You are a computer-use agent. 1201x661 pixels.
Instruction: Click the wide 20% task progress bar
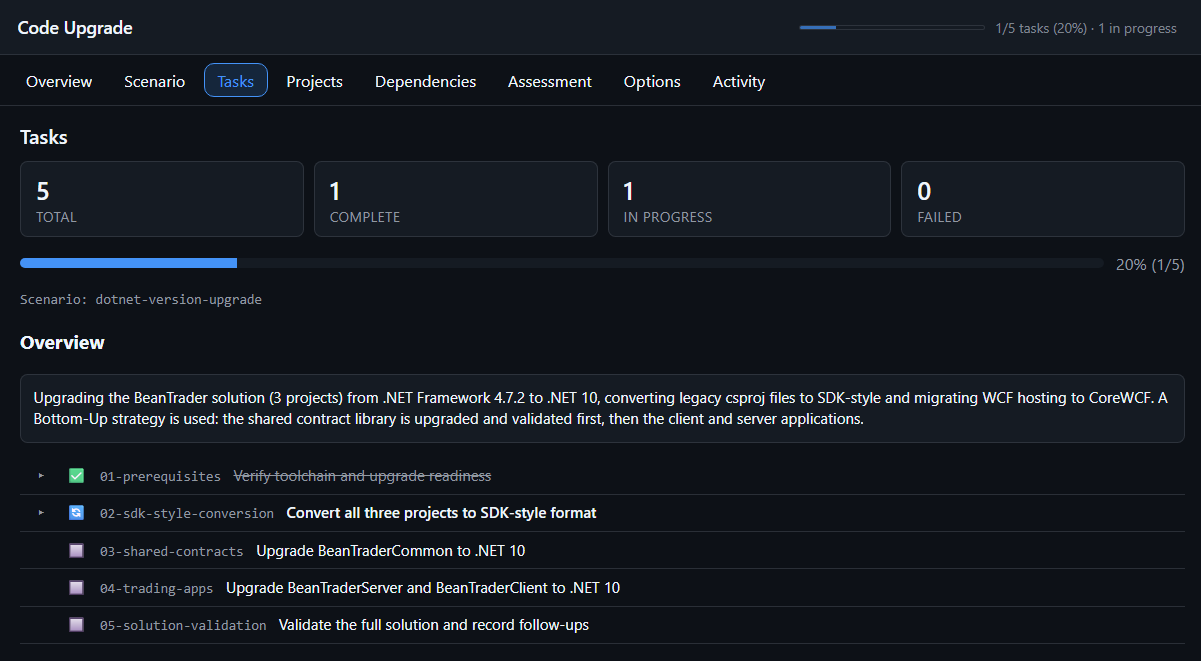(x=562, y=263)
